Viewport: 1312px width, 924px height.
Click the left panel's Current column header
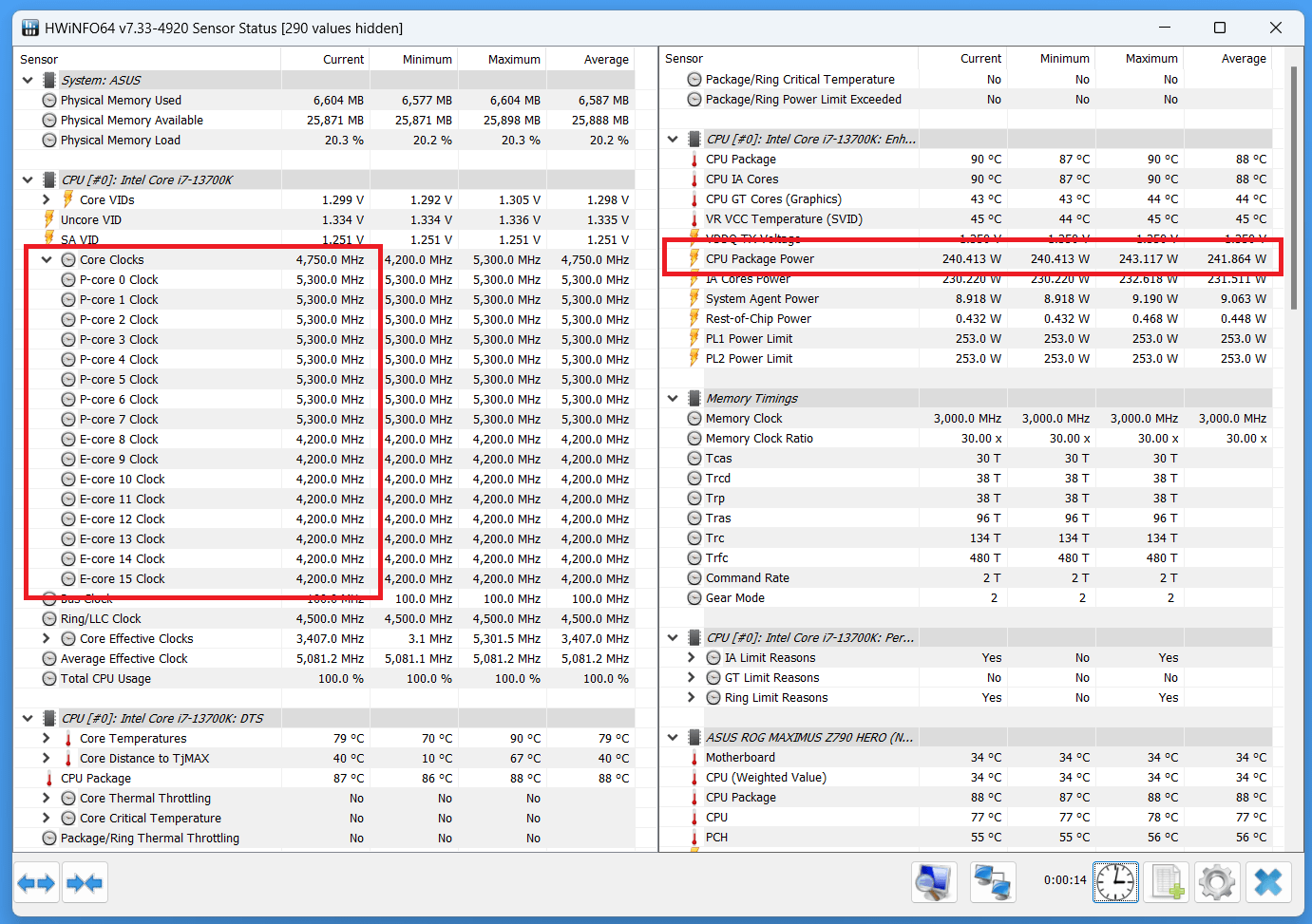[325, 59]
